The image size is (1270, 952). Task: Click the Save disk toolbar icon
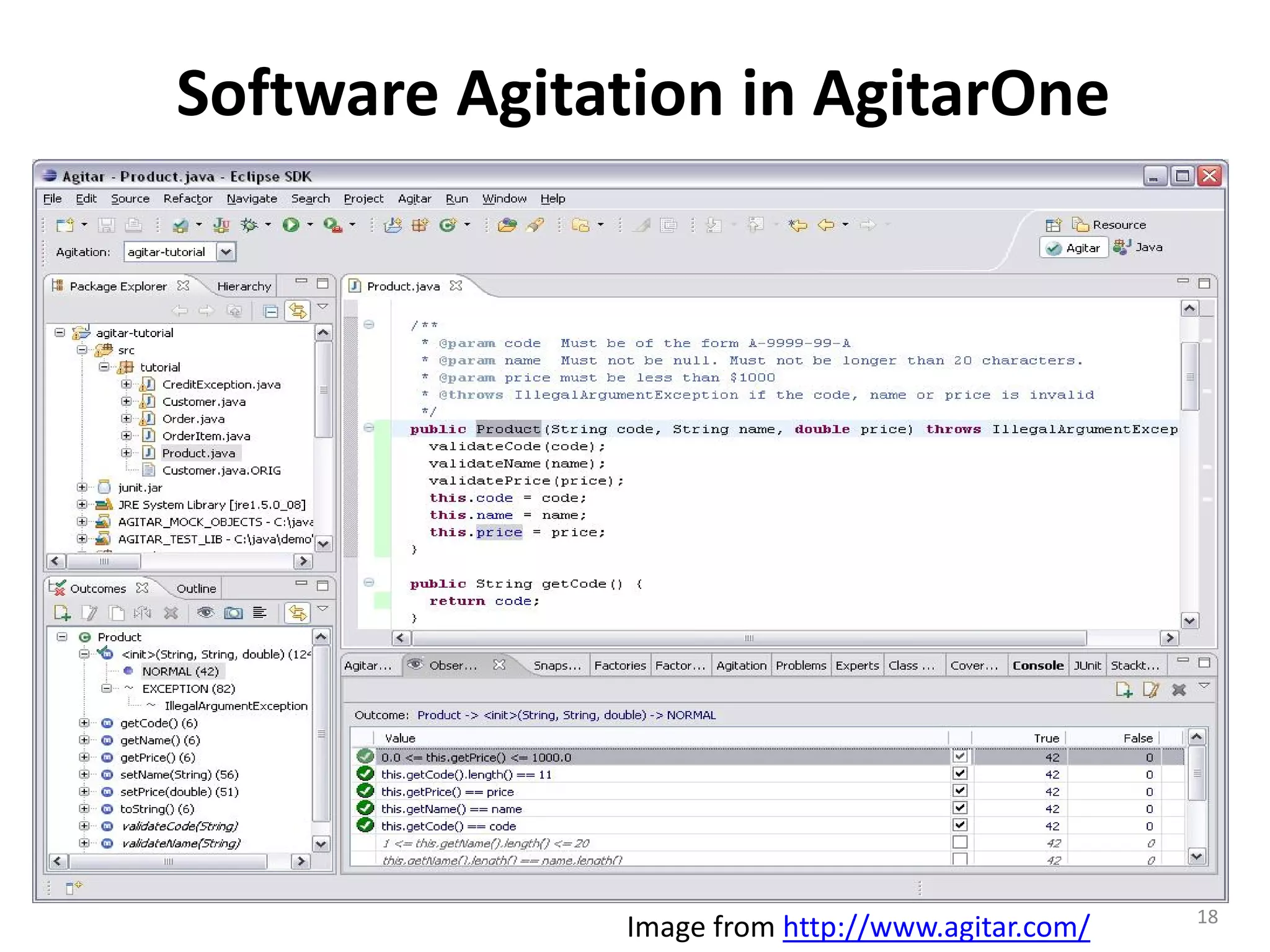pyautogui.click(x=107, y=225)
